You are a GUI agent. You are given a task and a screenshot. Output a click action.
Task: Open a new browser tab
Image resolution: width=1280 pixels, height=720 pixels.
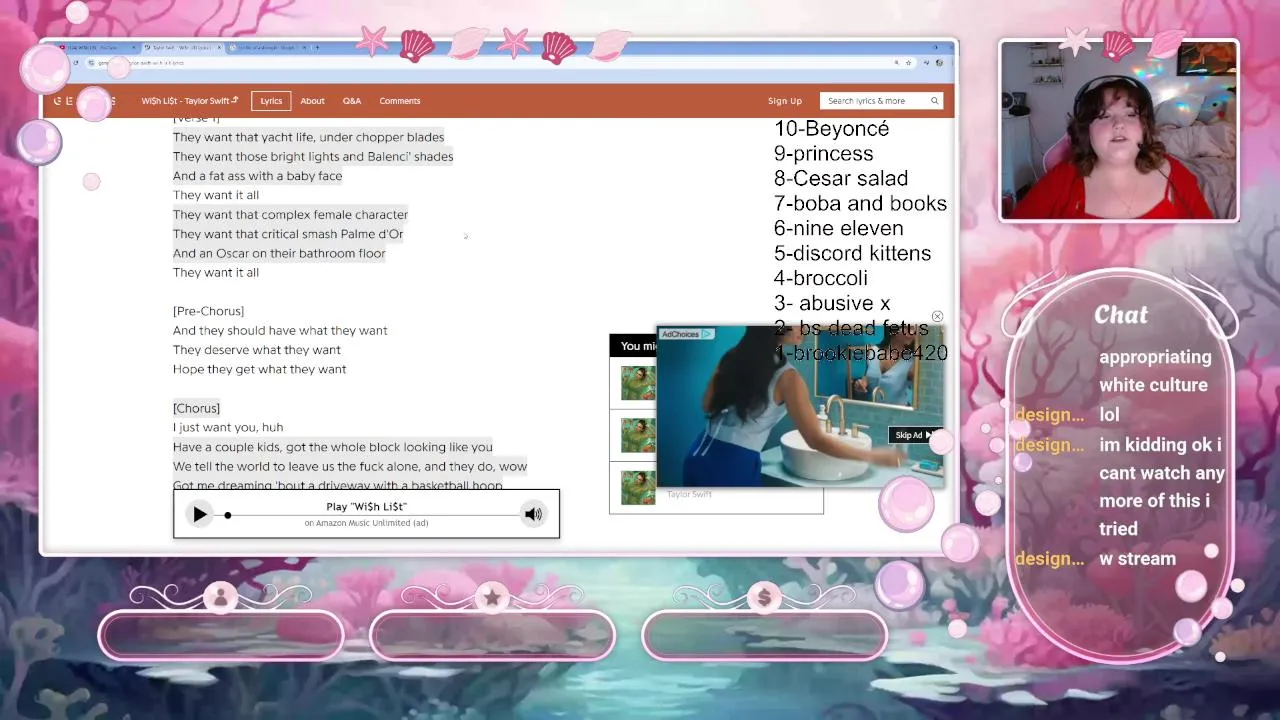click(x=318, y=47)
